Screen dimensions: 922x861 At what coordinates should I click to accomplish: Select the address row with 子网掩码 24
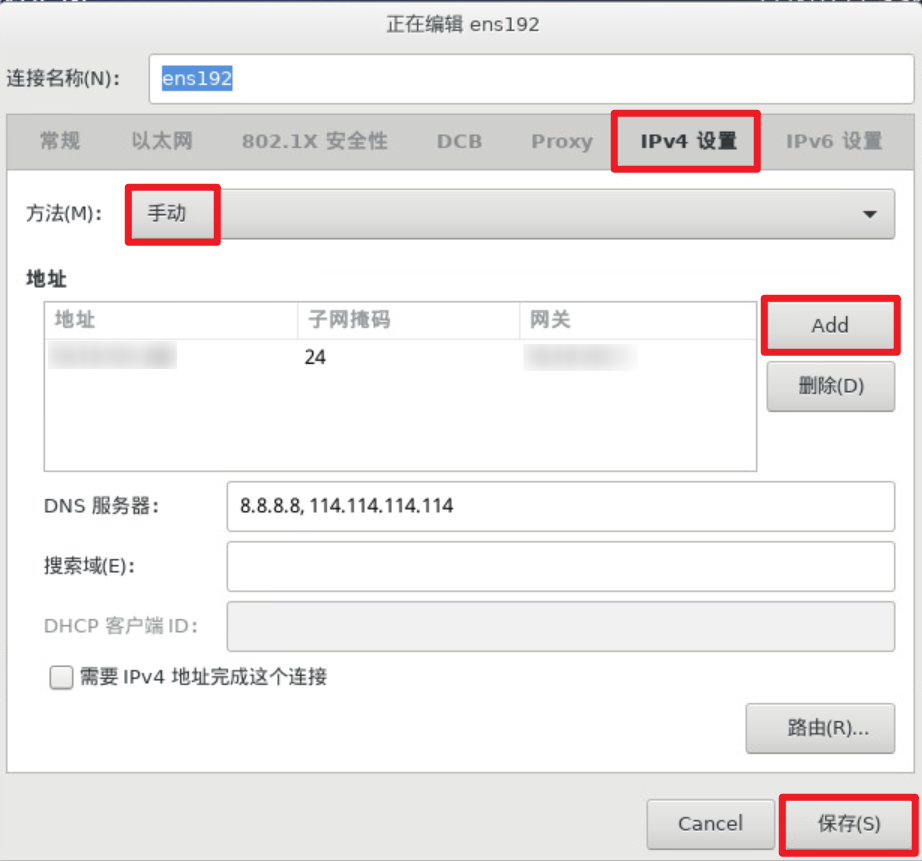pyautogui.click(x=400, y=357)
